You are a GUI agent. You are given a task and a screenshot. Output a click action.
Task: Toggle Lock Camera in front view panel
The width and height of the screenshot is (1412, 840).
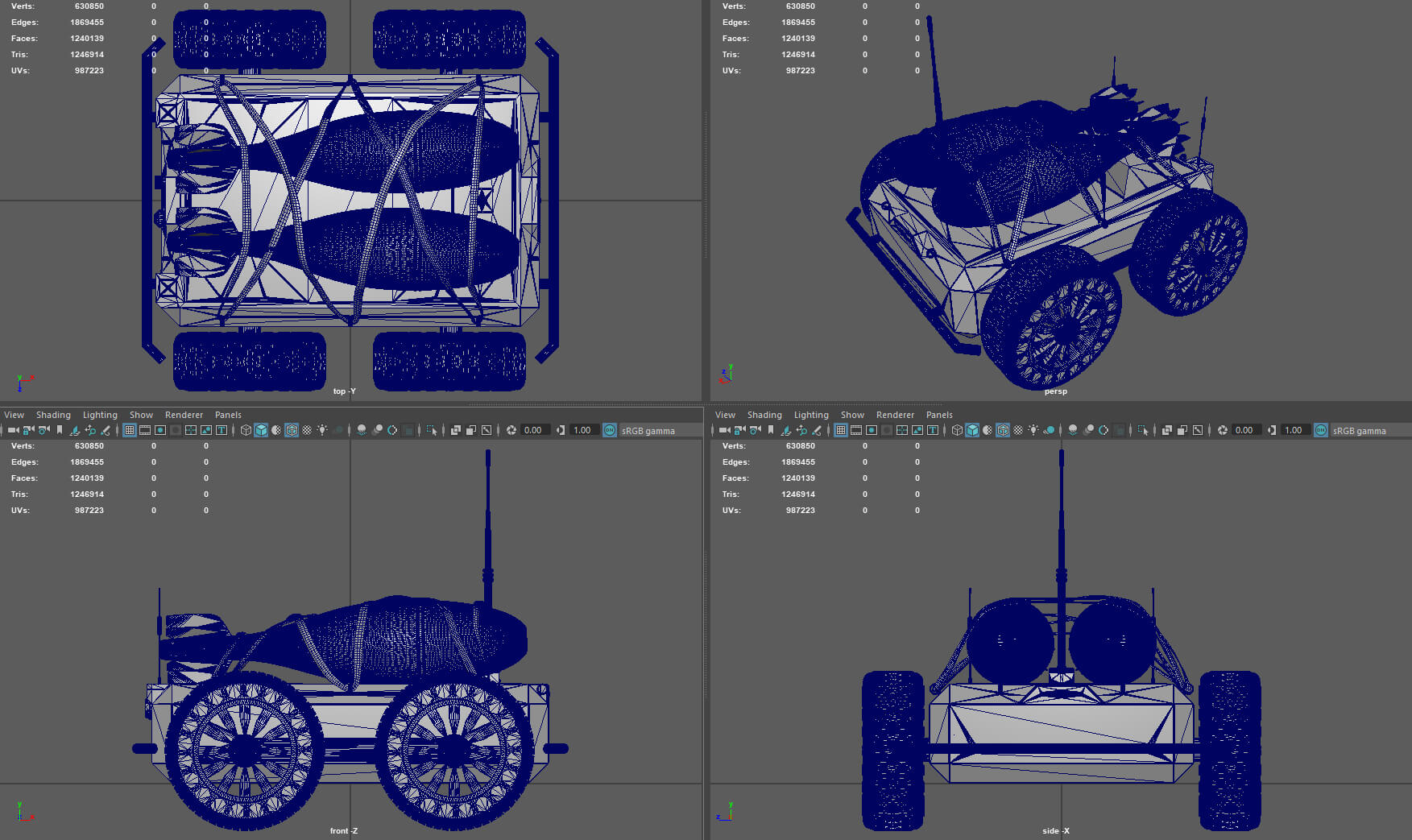[28, 430]
